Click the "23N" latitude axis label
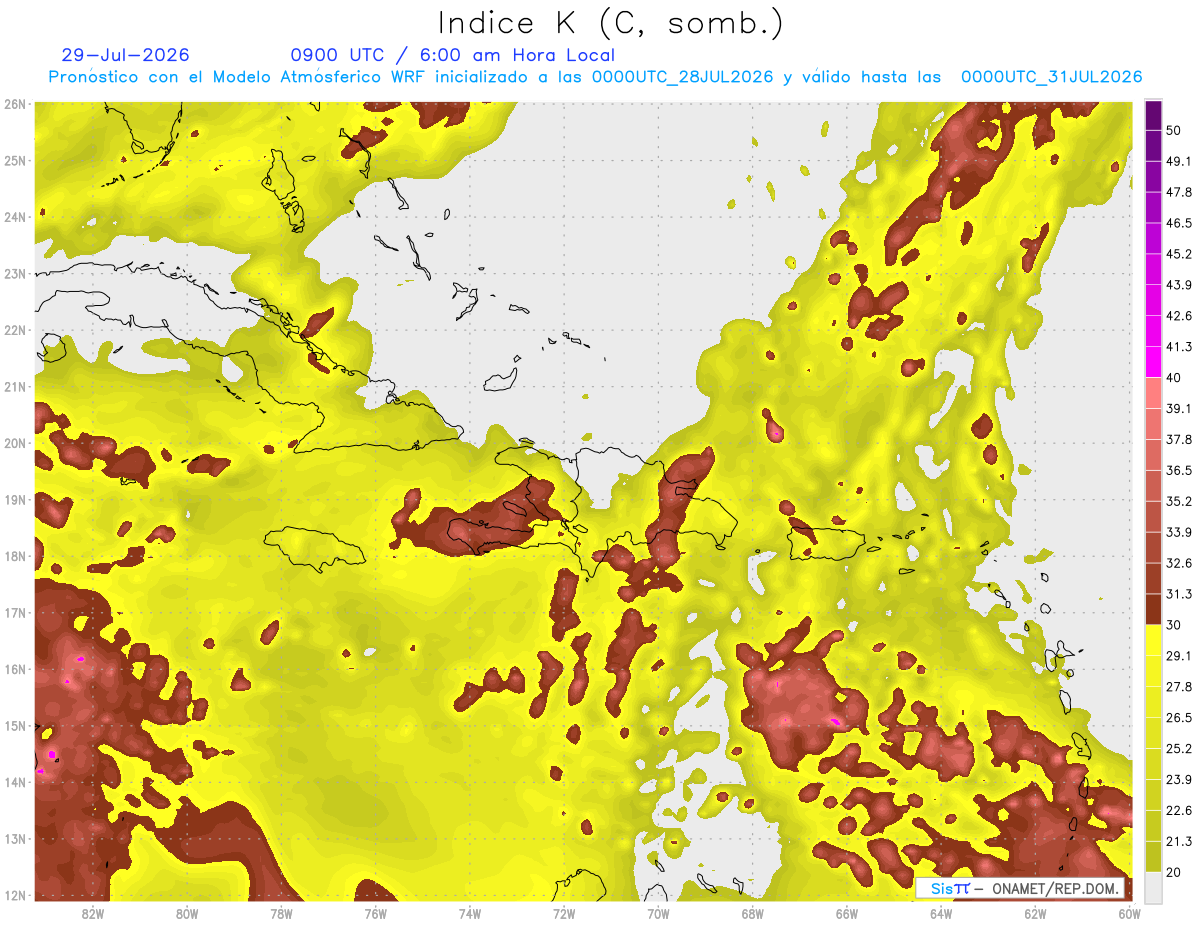 tap(15, 273)
